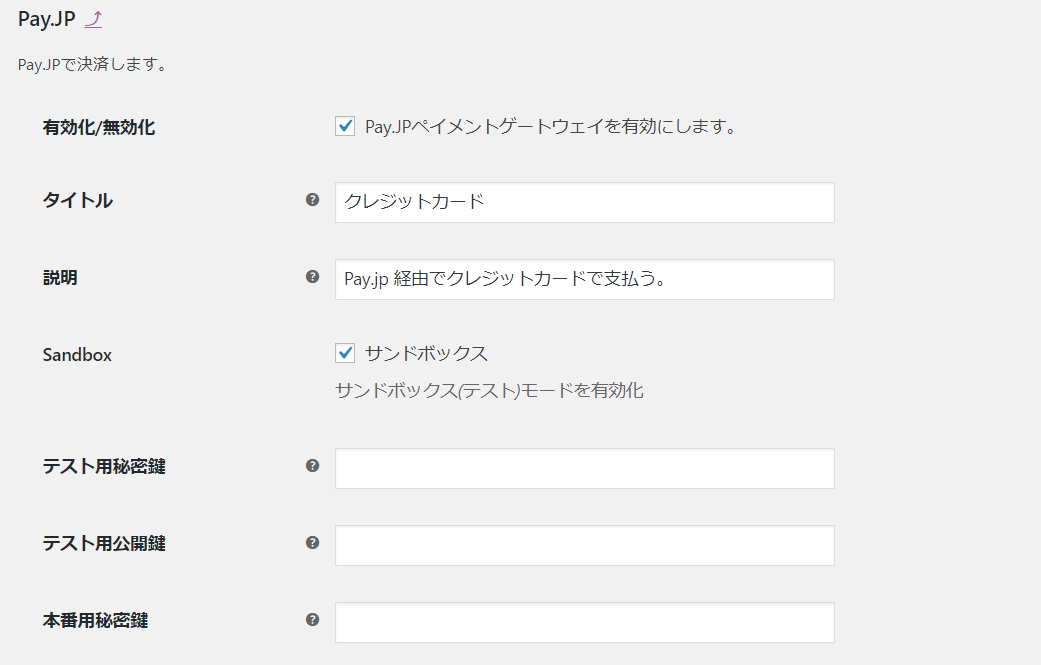Click the 説明 row label
1041x665 pixels.
click(60, 277)
